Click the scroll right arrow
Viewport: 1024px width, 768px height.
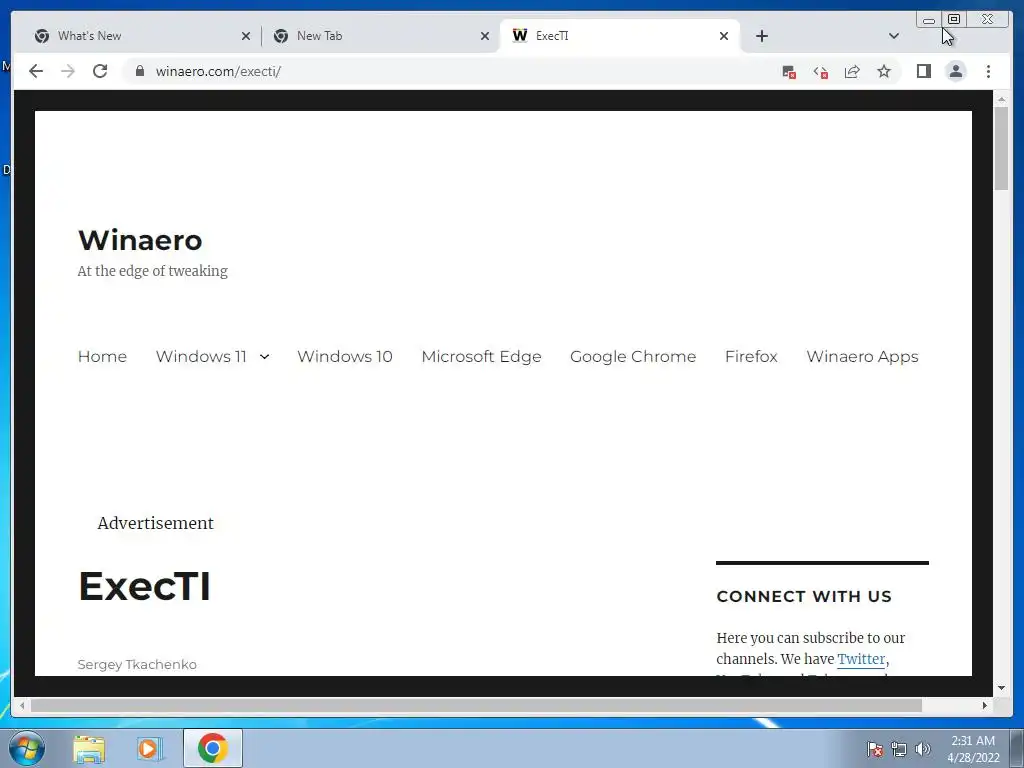tap(985, 705)
